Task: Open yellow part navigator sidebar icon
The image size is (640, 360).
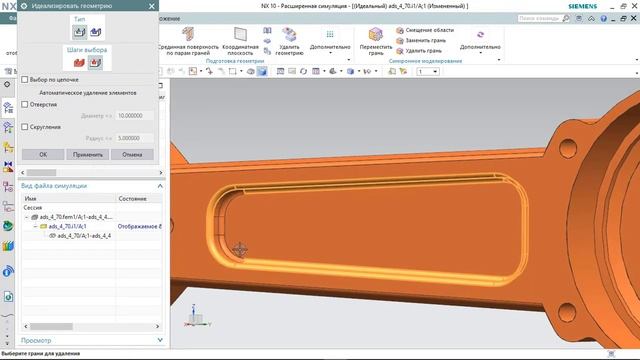Action: pyautogui.click(x=8, y=147)
